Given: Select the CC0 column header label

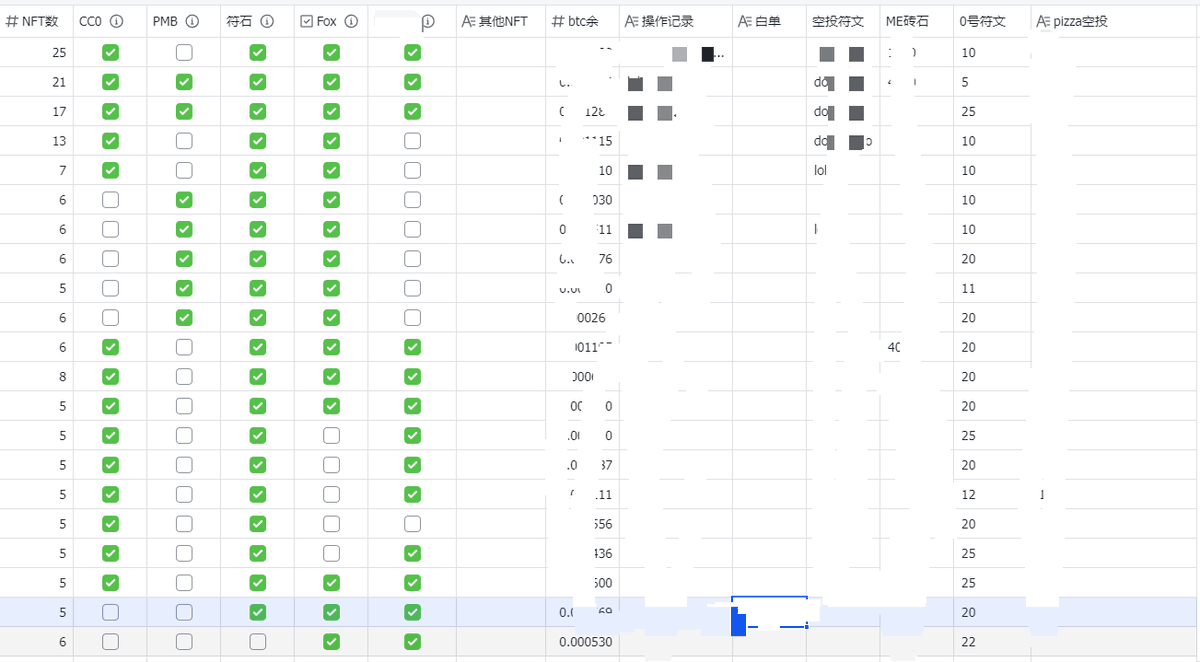Looking at the screenshot, I should point(91,21).
